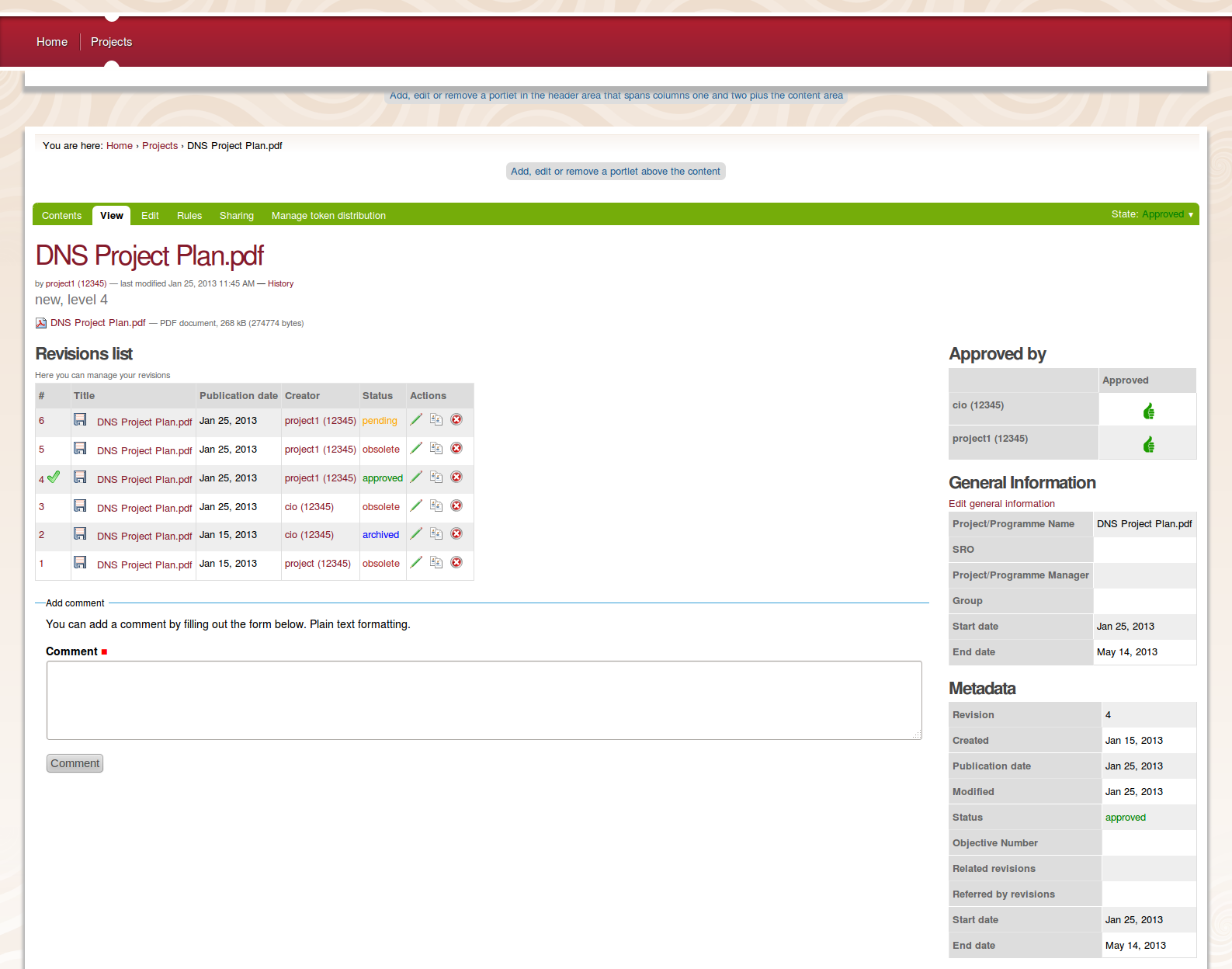
Task: Click the save disk icon for revision 5
Action: [x=80, y=448]
